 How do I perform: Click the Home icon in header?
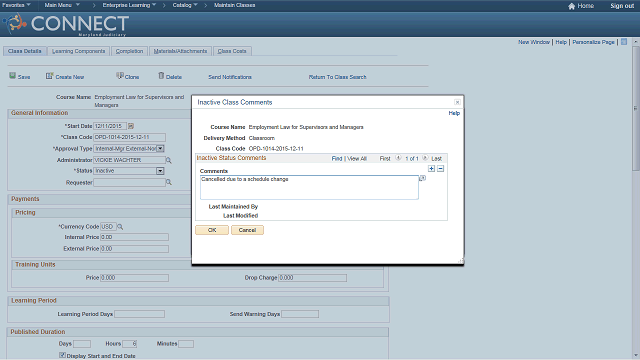[571, 6]
